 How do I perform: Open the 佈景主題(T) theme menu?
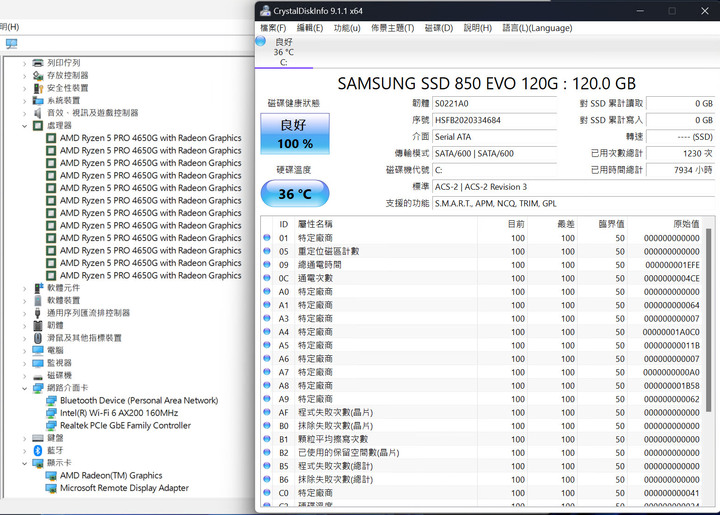coord(393,28)
